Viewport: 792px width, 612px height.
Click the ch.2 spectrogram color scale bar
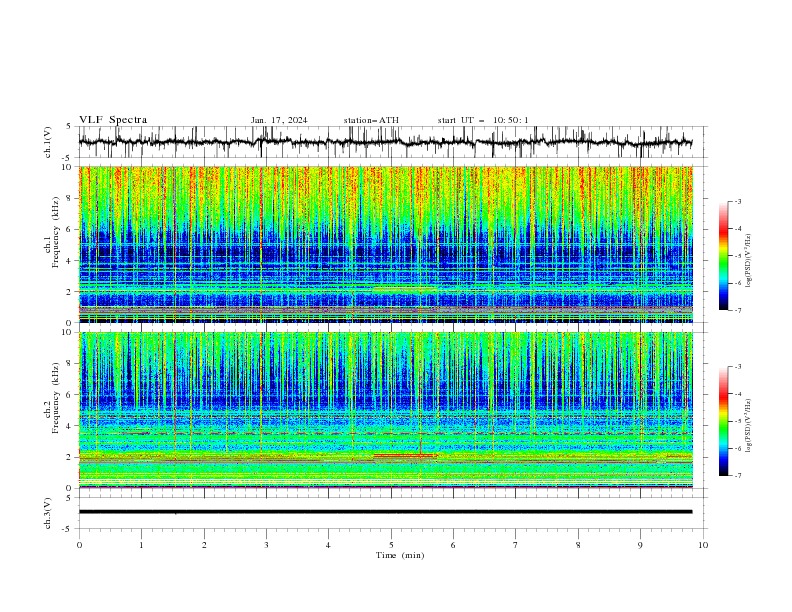(723, 421)
